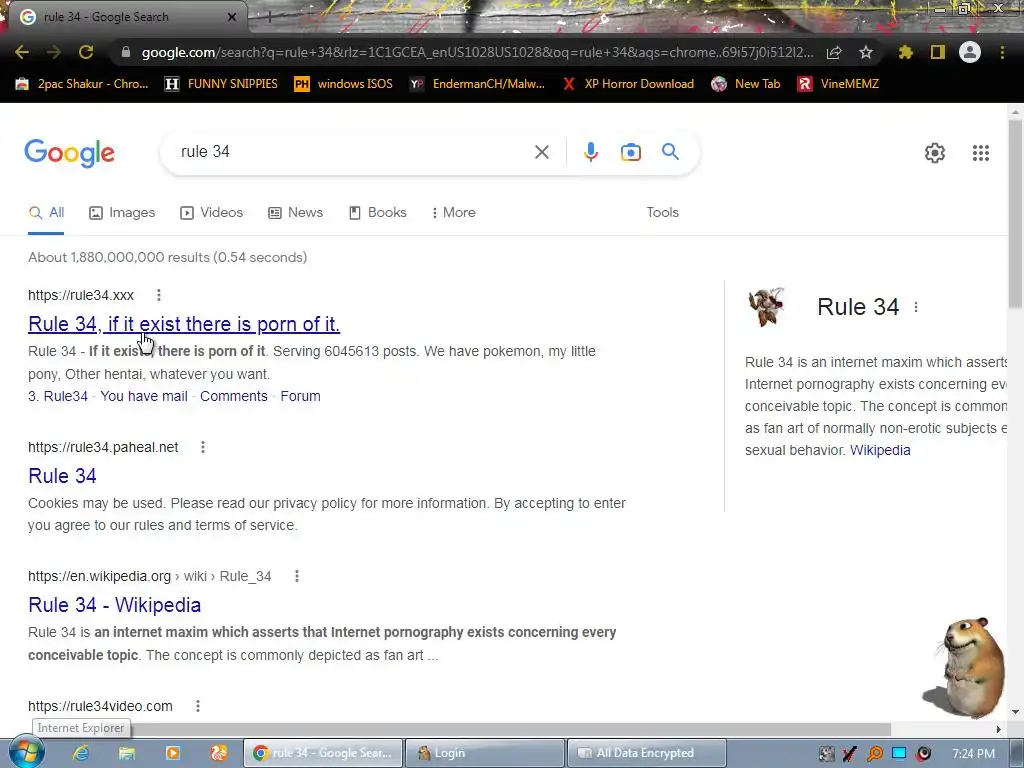The image size is (1024, 768).
Task: Expand the More search filters menu
Action: (453, 213)
